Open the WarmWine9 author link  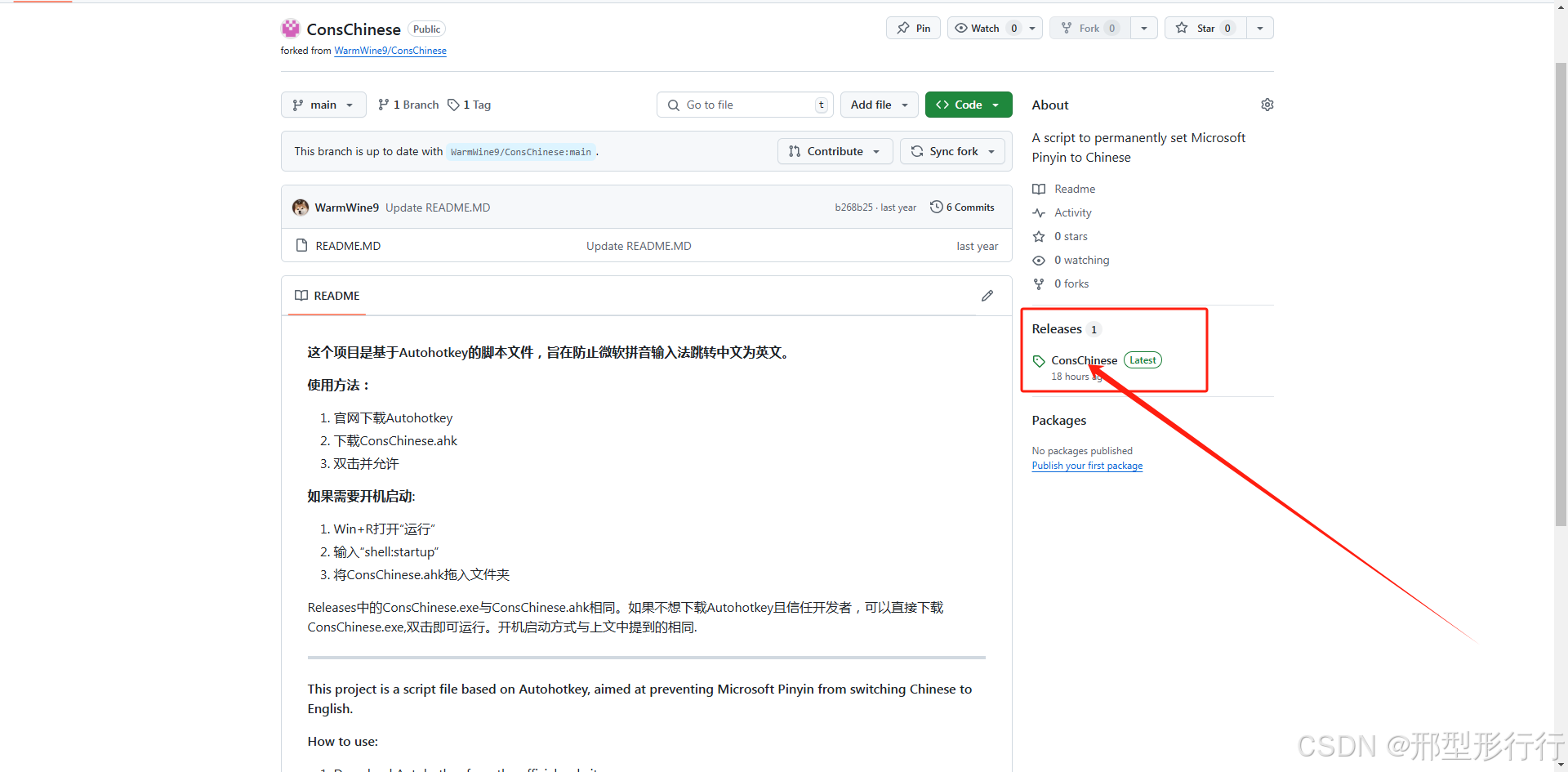pos(347,208)
